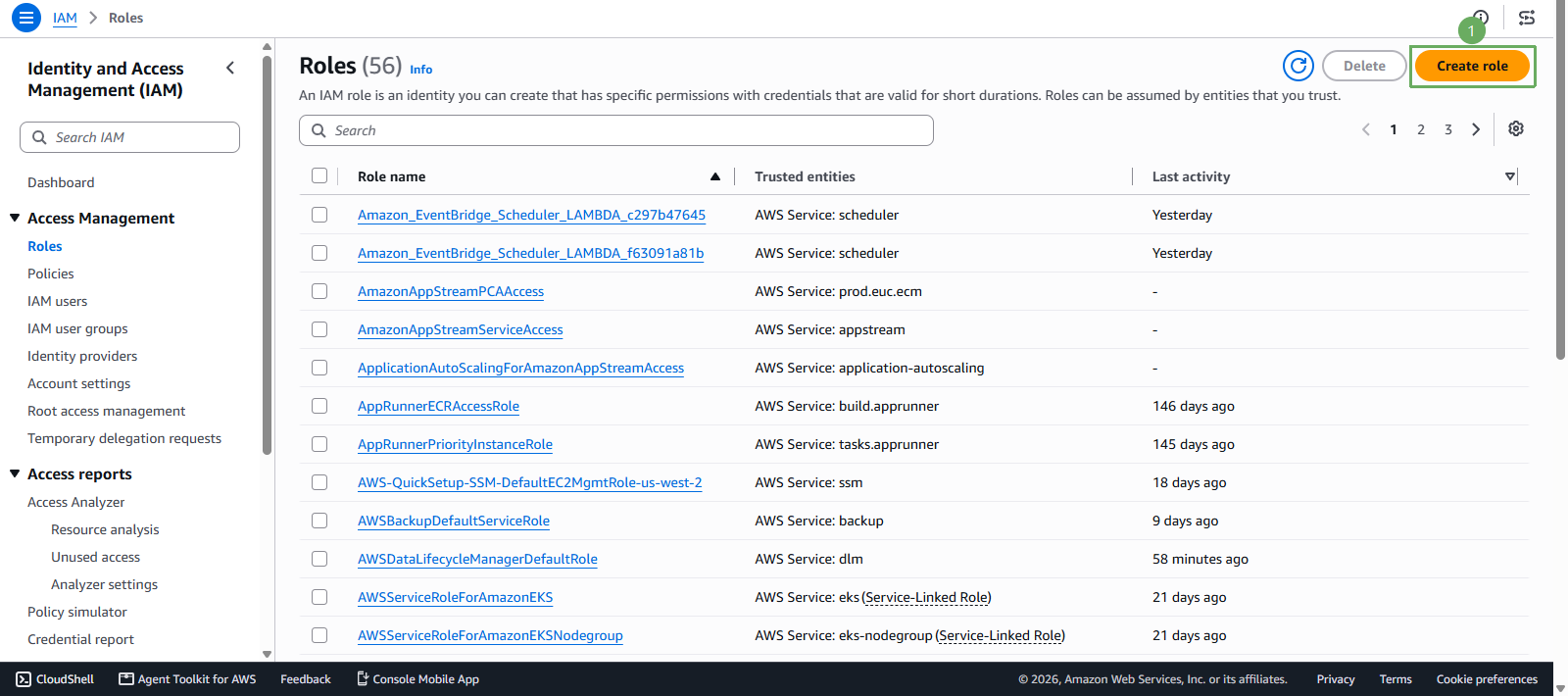Open the AppRunnerECRAccessRole link
The height and width of the screenshot is (696, 1568).
438,406
